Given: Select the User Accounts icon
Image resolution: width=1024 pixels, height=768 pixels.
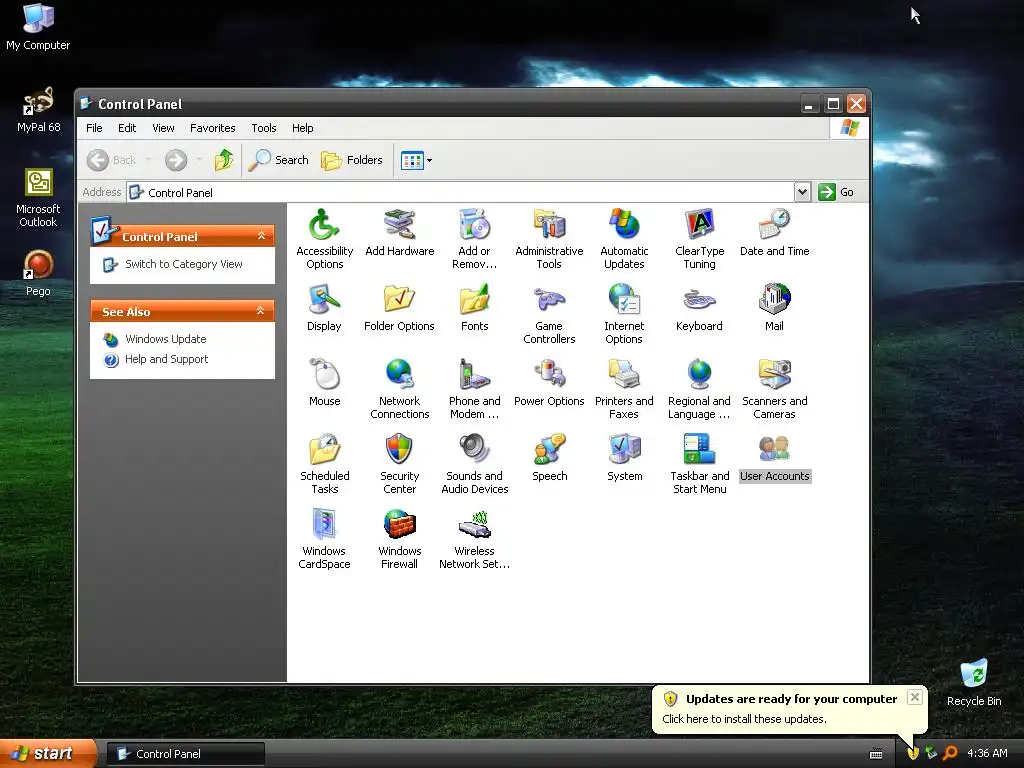Looking at the screenshot, I should tap(774, 458).
